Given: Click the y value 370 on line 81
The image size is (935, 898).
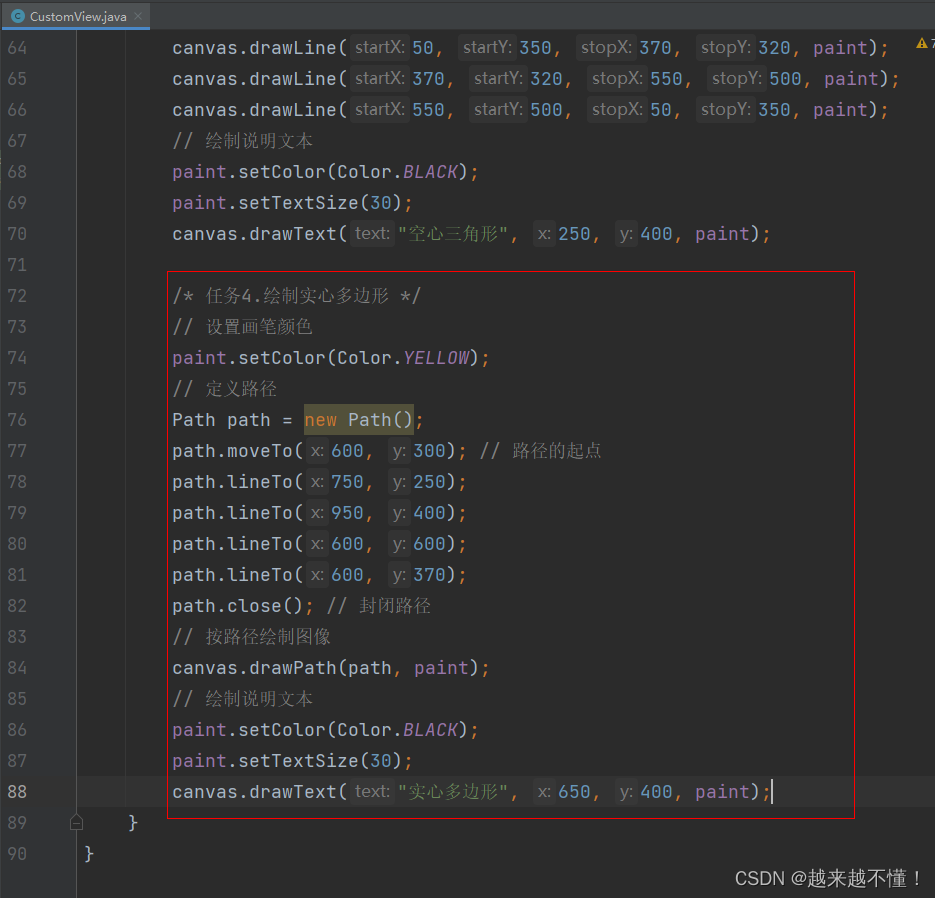Looking at the screenshot, I should 429,575.
